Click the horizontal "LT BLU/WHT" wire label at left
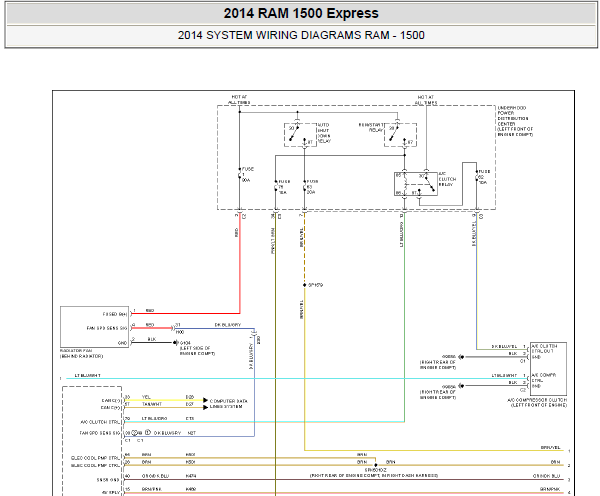Image resolution: width=600 pixels, height=496 pixels. [x=87, y=375]
